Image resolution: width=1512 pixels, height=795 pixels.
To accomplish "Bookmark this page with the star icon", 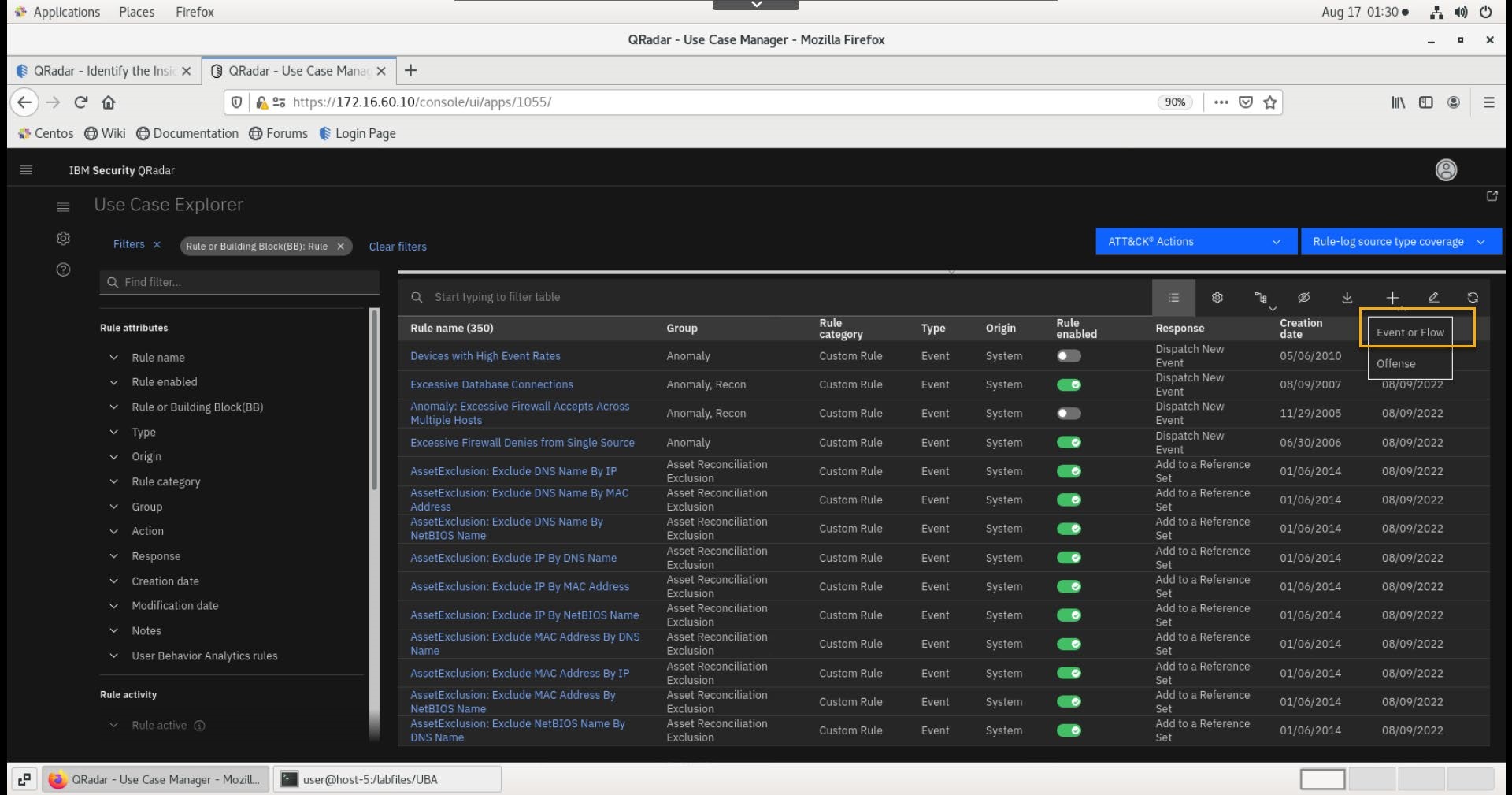I will click(1270, 102).
